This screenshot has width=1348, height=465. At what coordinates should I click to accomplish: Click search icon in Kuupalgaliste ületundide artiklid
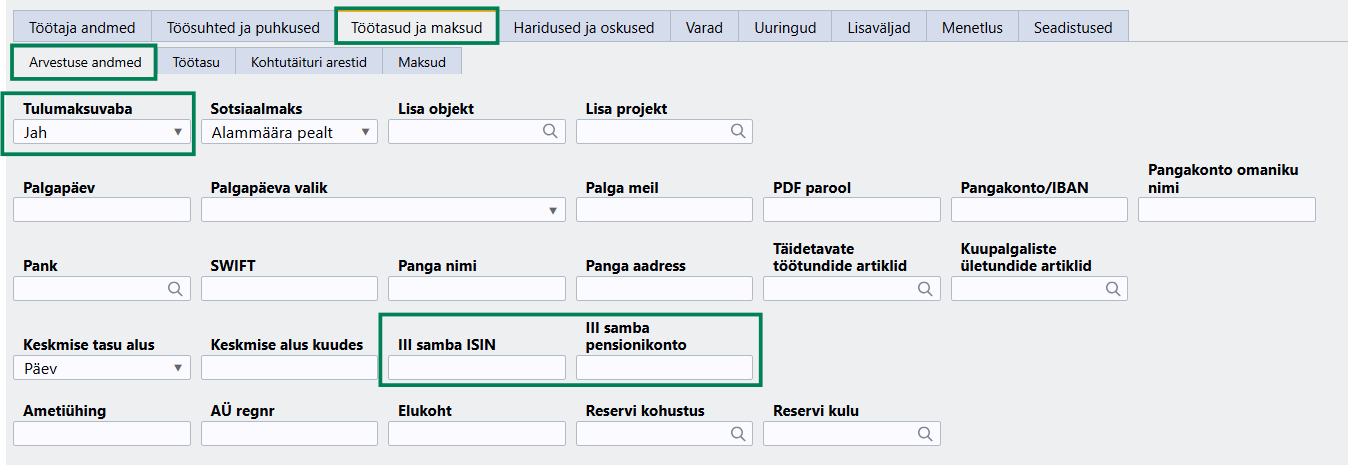click(x=1113, y=289)
